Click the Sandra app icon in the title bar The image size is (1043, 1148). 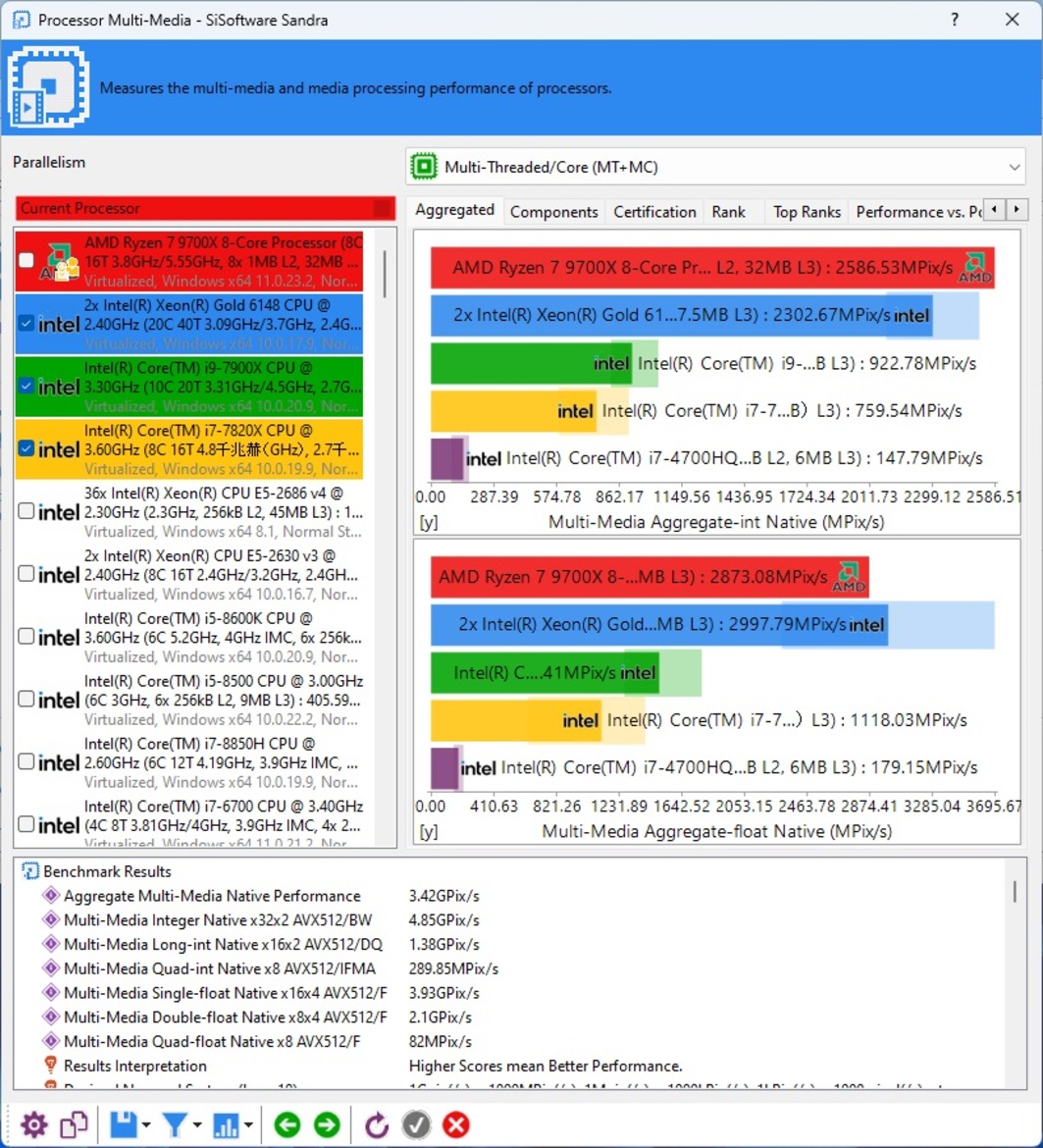(x=22, y=20)
